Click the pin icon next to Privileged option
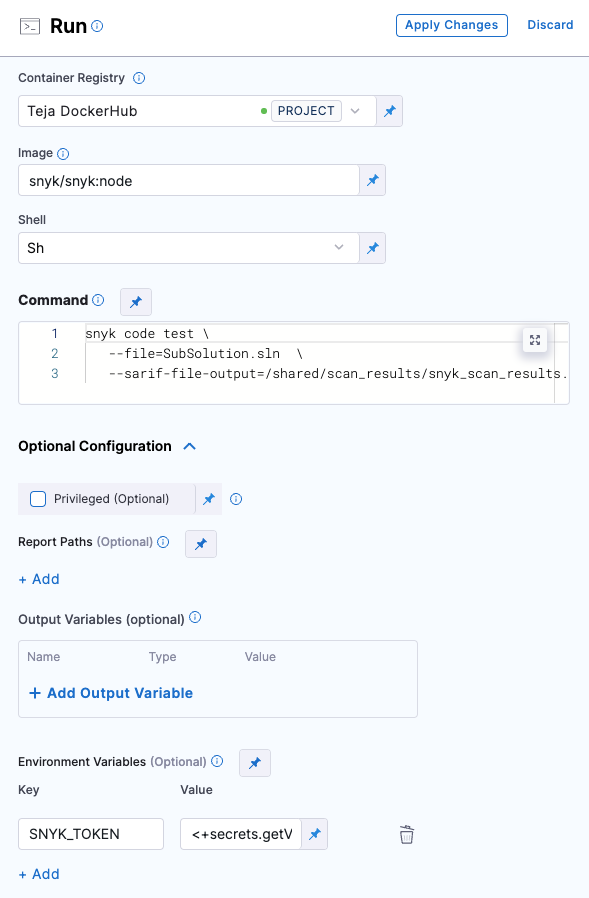 pos(209,499)
